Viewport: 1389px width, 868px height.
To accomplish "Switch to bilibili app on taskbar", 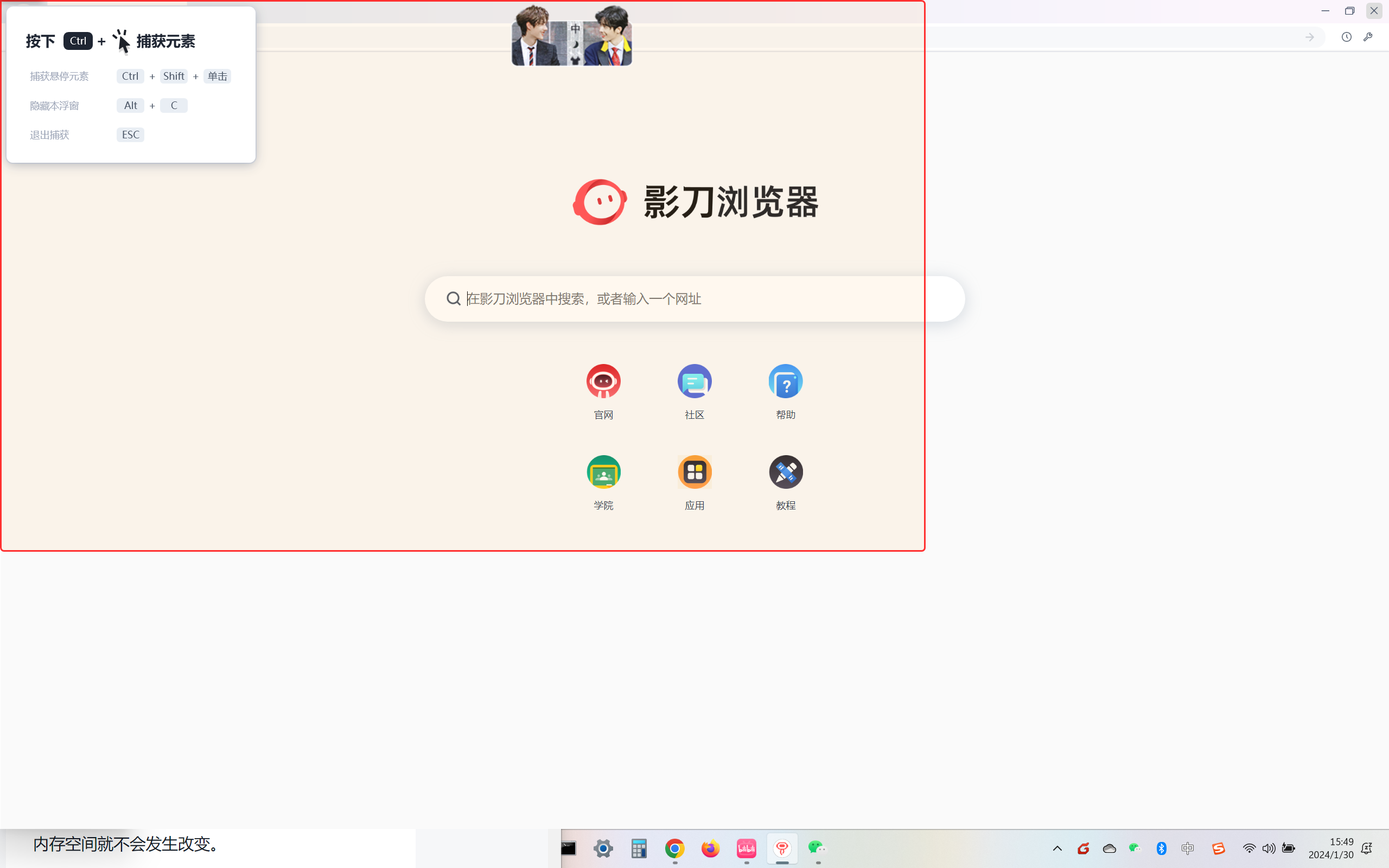I will click(746, 848).
